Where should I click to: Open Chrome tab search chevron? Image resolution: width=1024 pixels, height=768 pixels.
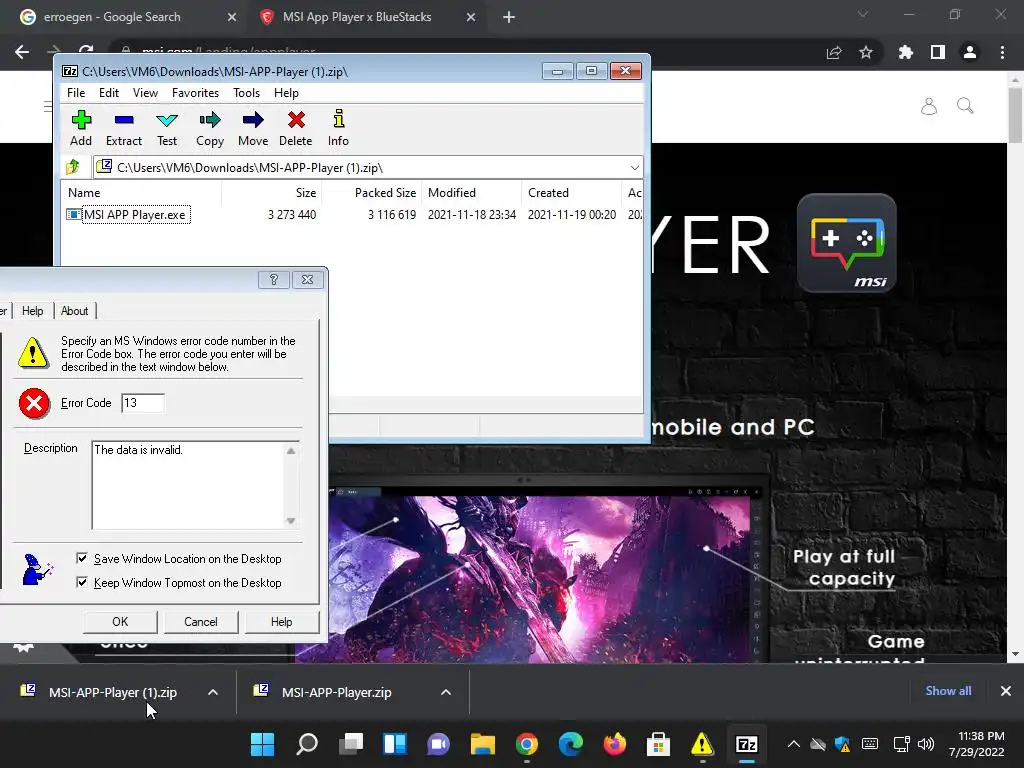863,14
